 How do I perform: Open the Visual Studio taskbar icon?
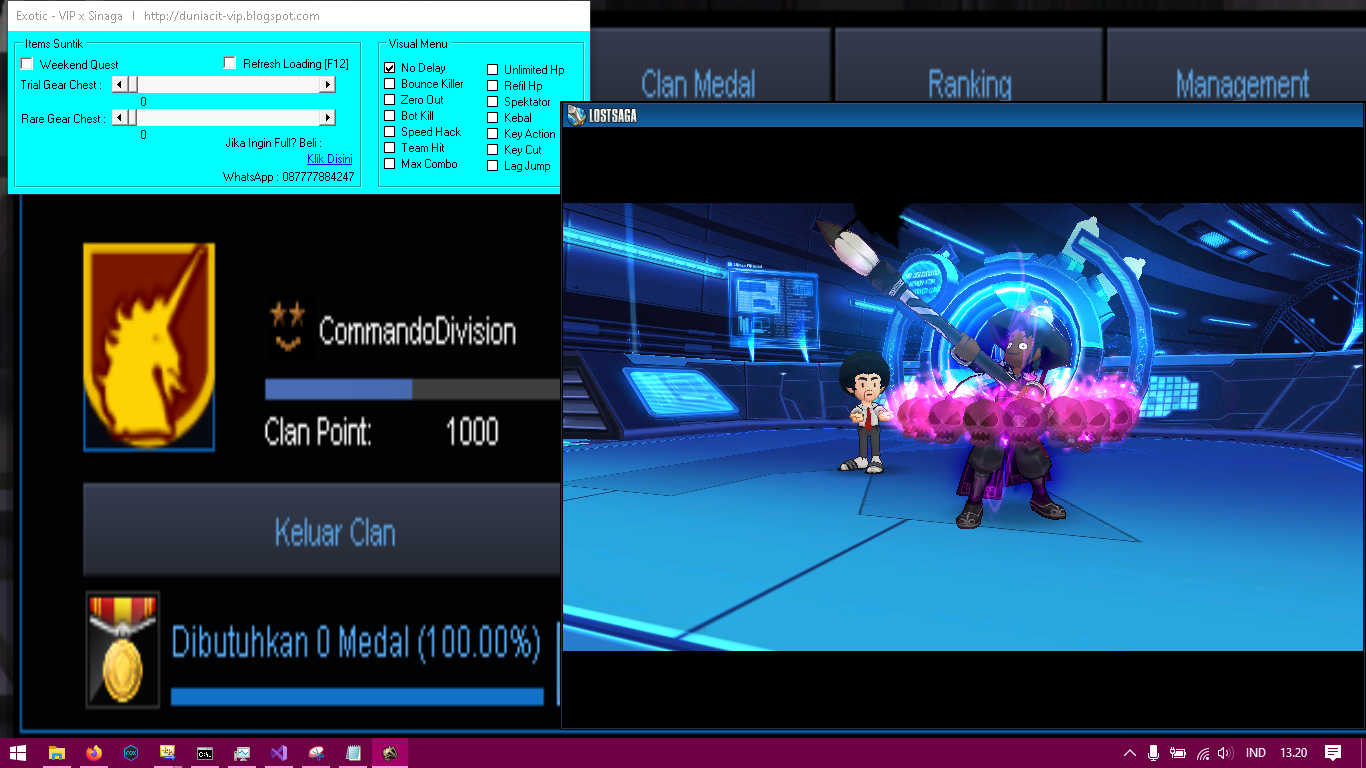click(279, 753)
